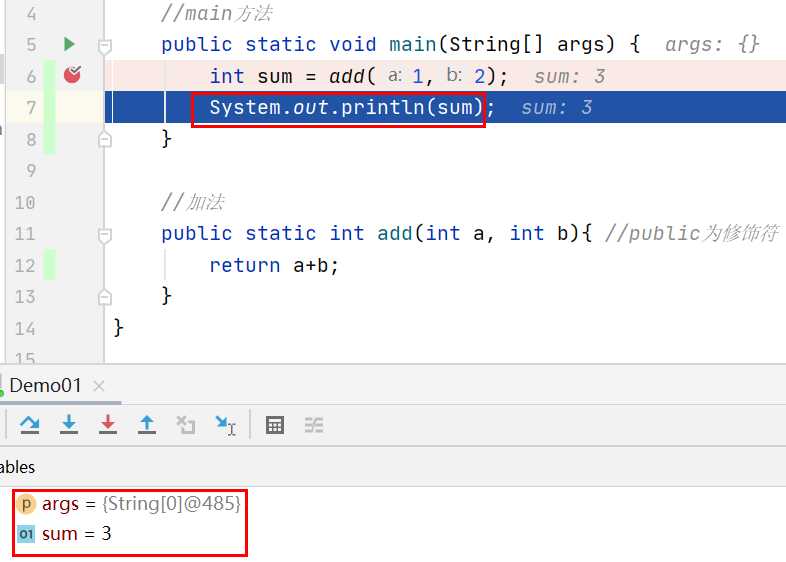The image size is (786, 562).
Task: Click the fold end marker below return a+b
Action: [x=105, y=297]
